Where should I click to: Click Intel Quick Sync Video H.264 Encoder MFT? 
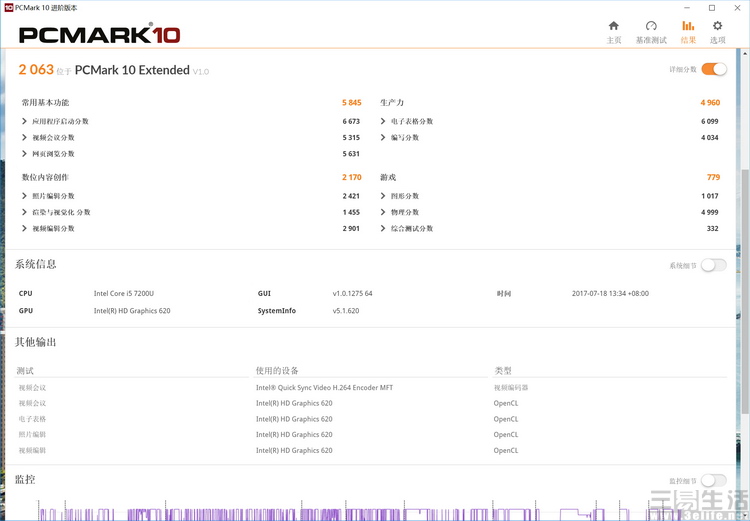pos(324,388)
